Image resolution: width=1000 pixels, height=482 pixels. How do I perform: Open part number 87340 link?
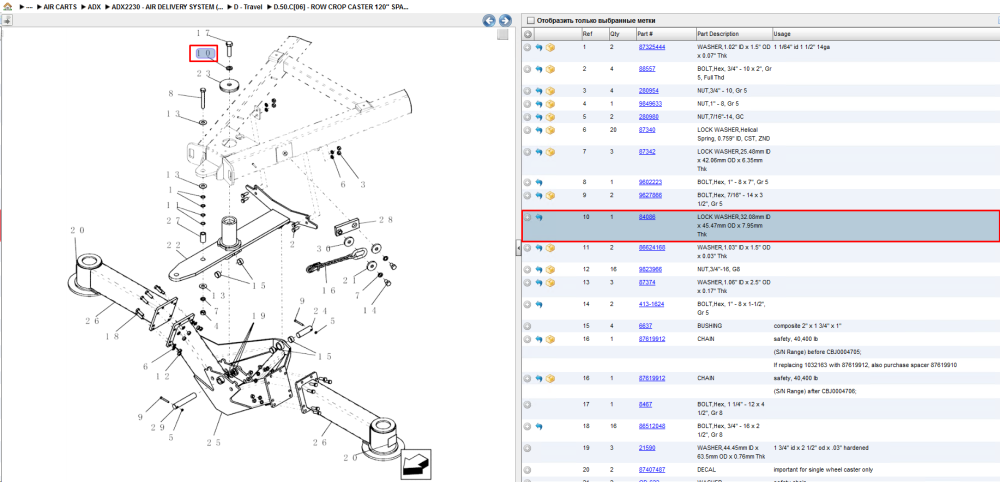tap(647, 129)
